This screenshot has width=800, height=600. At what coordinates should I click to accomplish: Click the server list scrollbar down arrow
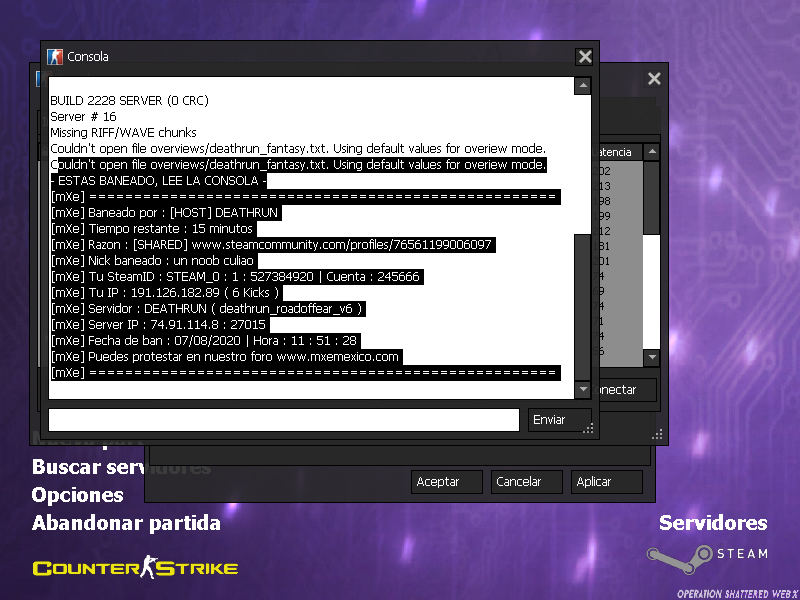[652, 357]
